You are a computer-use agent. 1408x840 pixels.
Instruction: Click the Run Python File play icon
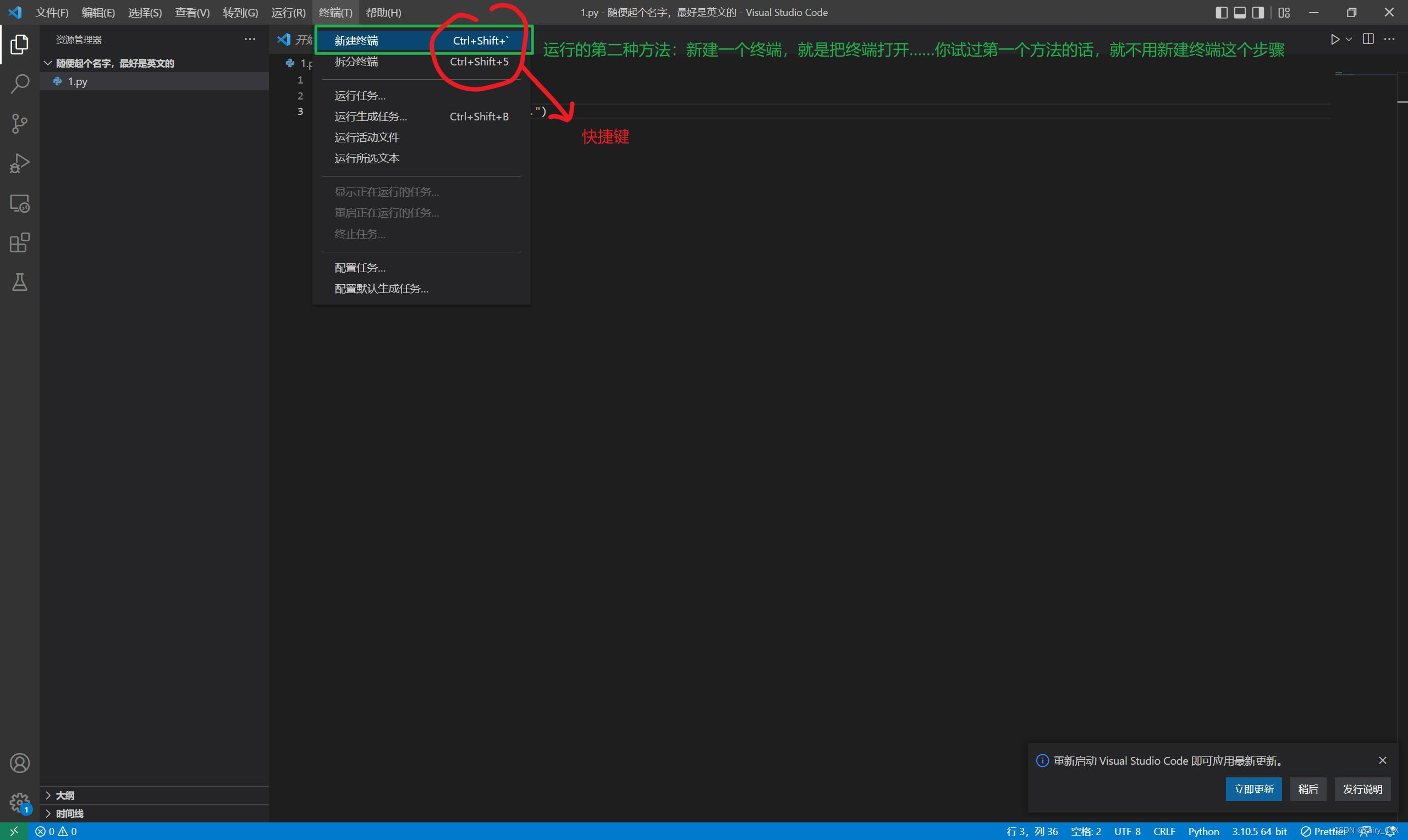pyautogui.click(x=1334, y=39)
